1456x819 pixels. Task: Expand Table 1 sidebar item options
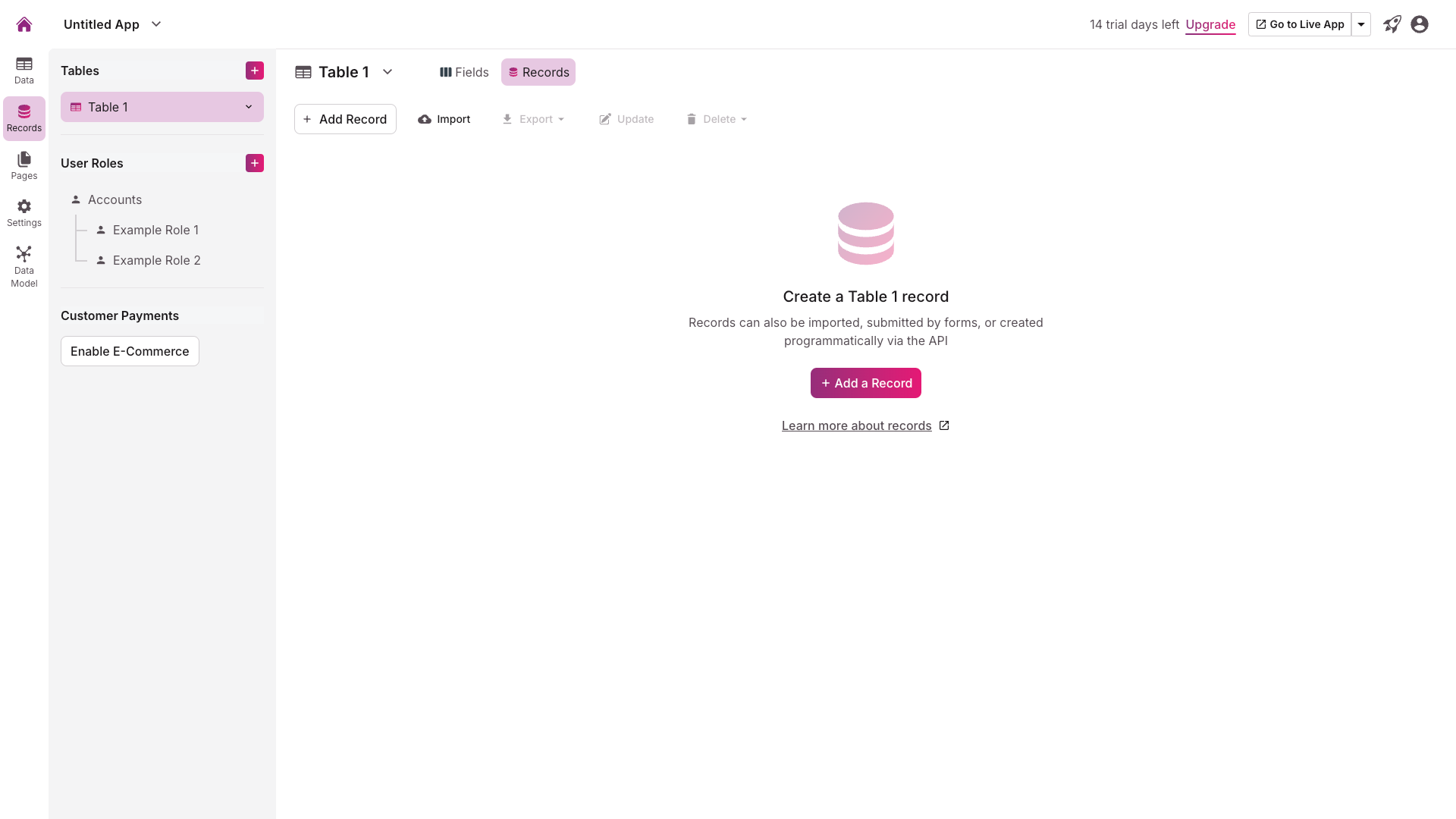[x=249, y=107]
